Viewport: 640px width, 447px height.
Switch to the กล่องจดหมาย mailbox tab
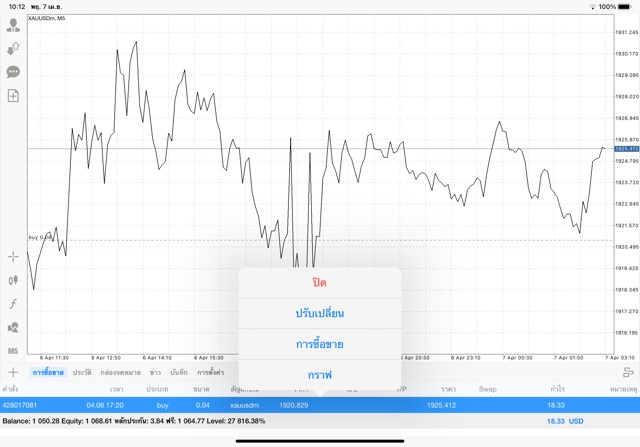point(118,372)
